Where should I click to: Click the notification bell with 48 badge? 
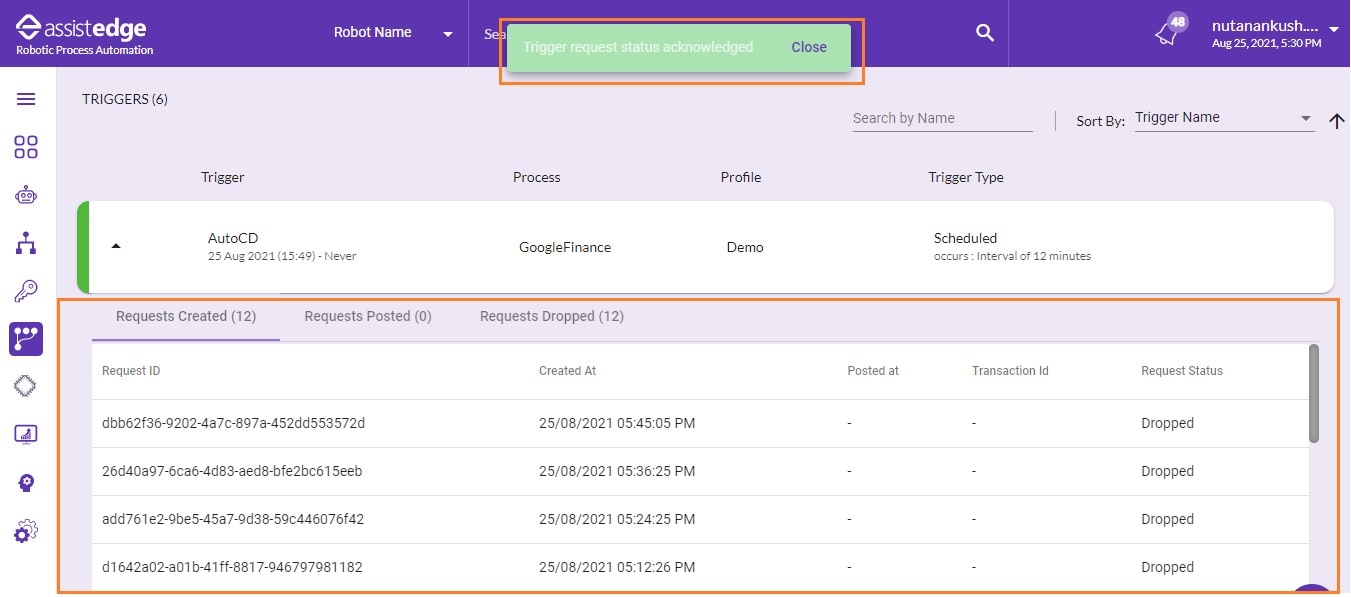point(1168,32)
